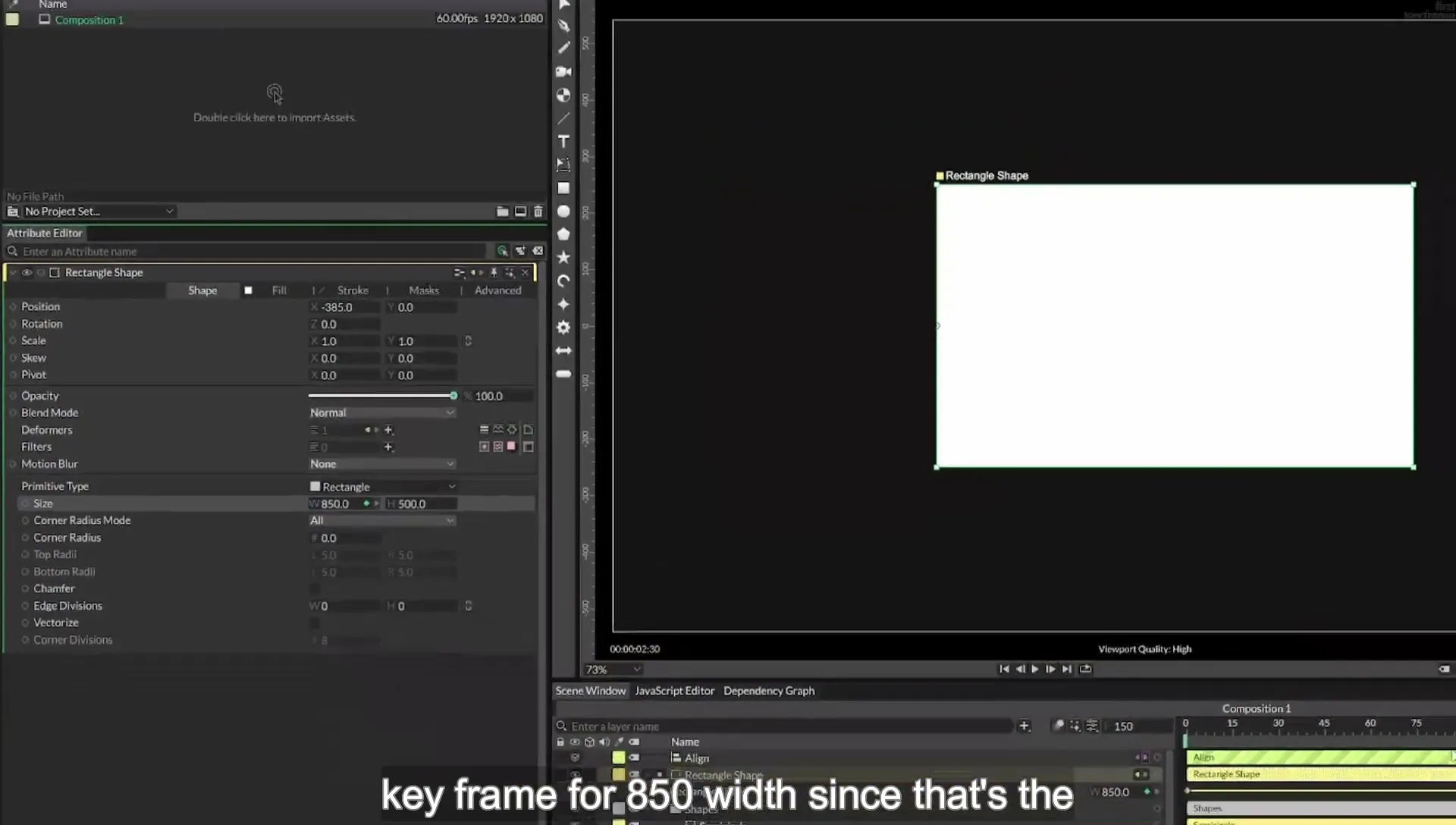Open the Blend Mode dropdown
The image size is (1456, 825).
point(382,413)
